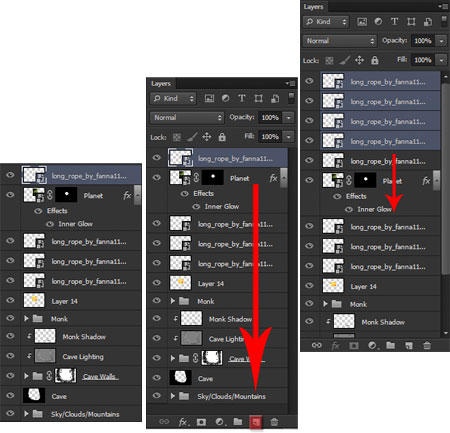Filter by pixel layers in middle panel
The width and height of the screenshot is (450, 433).
click(x=209, y=98)
